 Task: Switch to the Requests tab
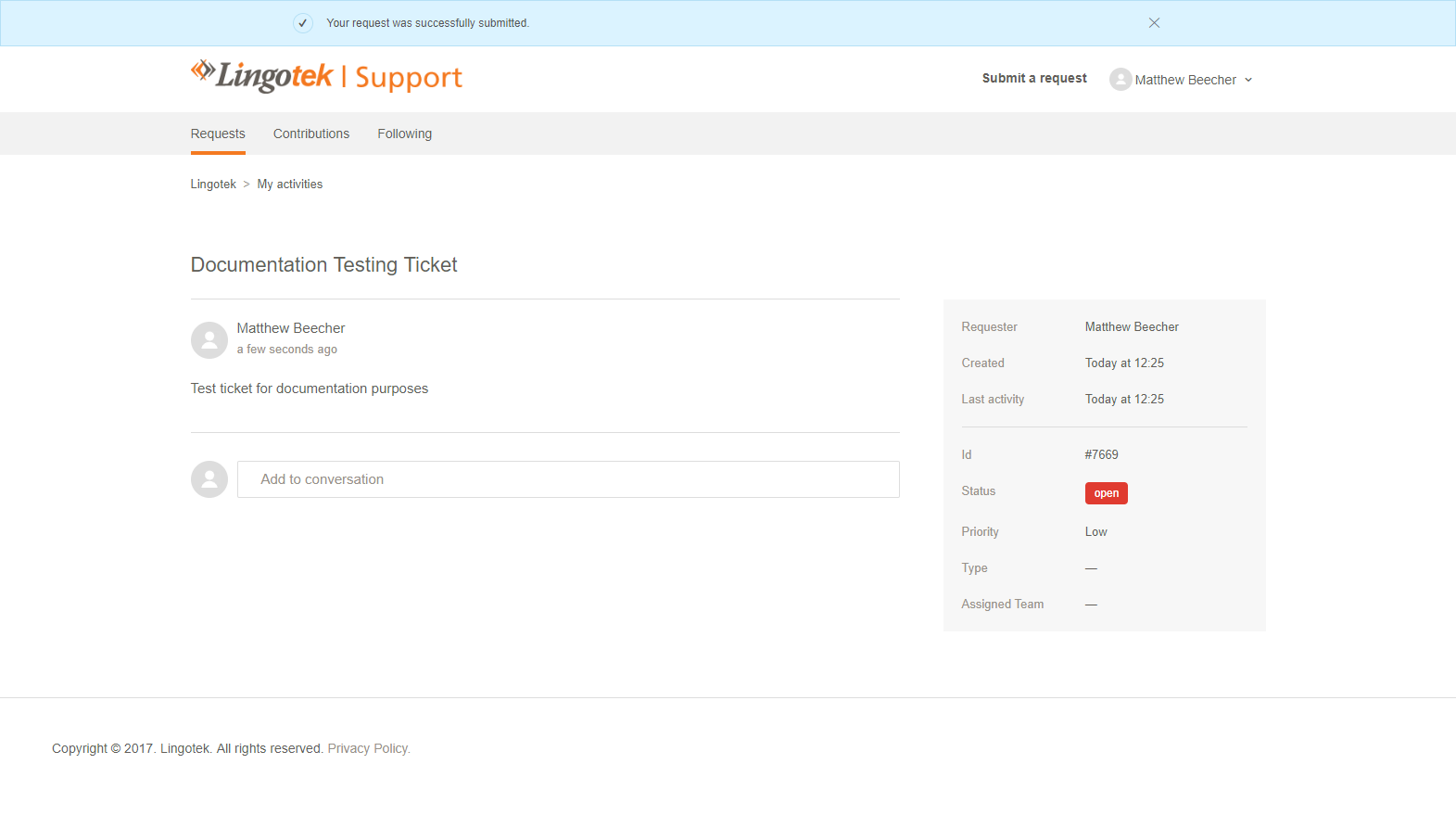tap(218, 134)
